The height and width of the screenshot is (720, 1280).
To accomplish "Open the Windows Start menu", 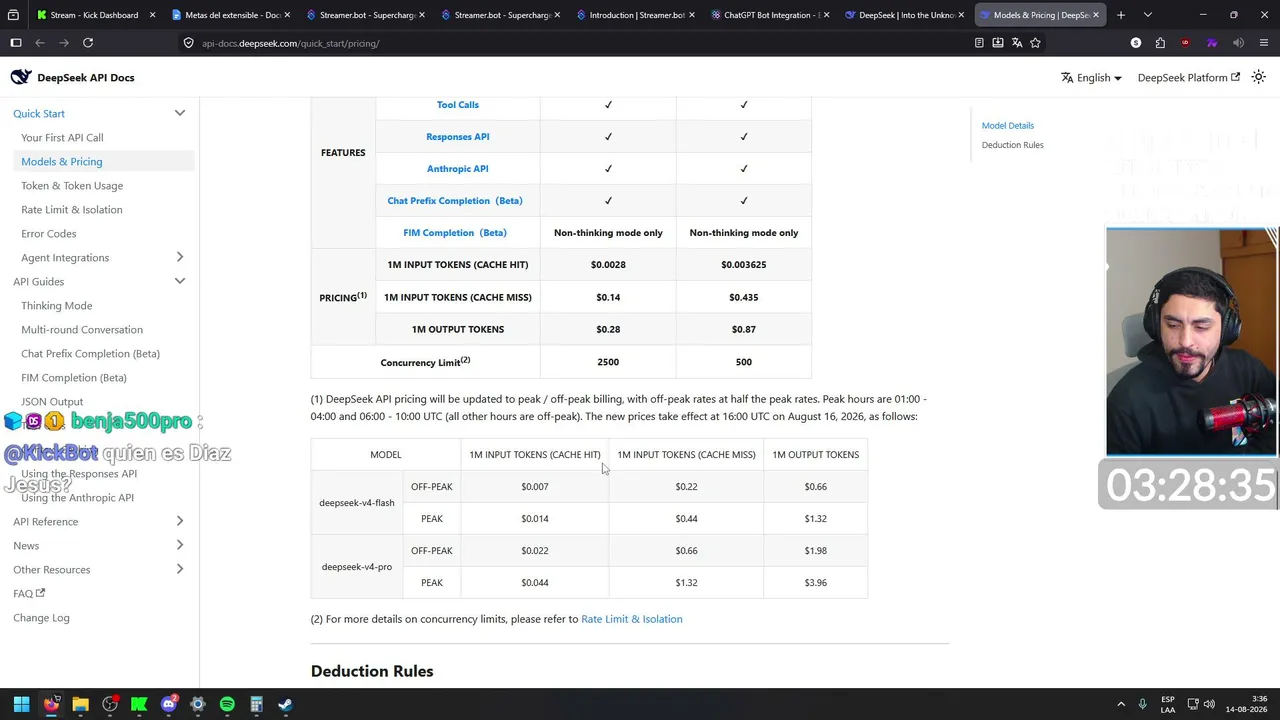I will (21, 704).
